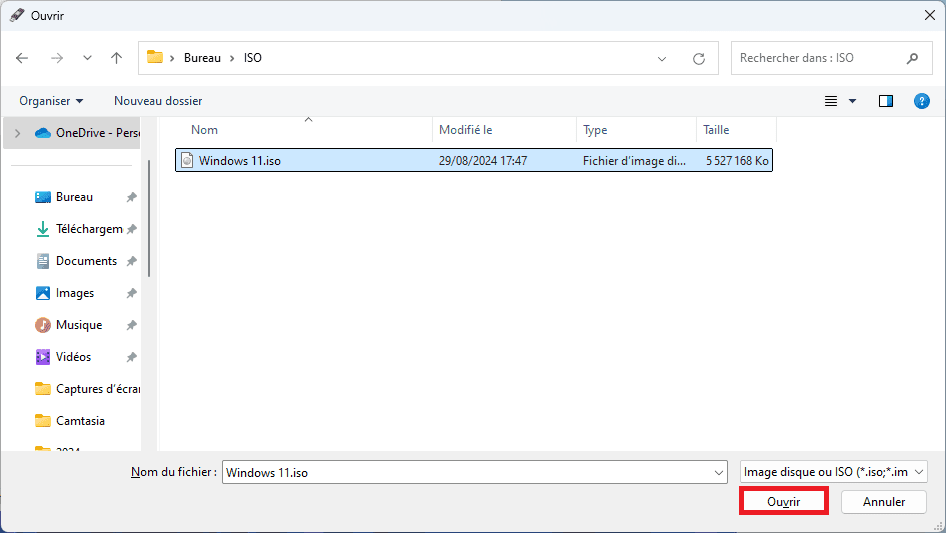Toggle the preview pane
The image size is (946, 533).
tap(886, 101)
